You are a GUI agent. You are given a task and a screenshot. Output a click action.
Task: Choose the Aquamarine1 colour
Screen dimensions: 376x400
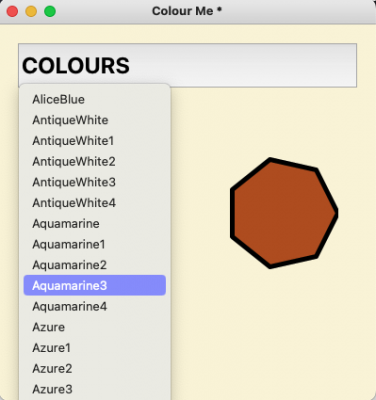(x=95, y=244)
